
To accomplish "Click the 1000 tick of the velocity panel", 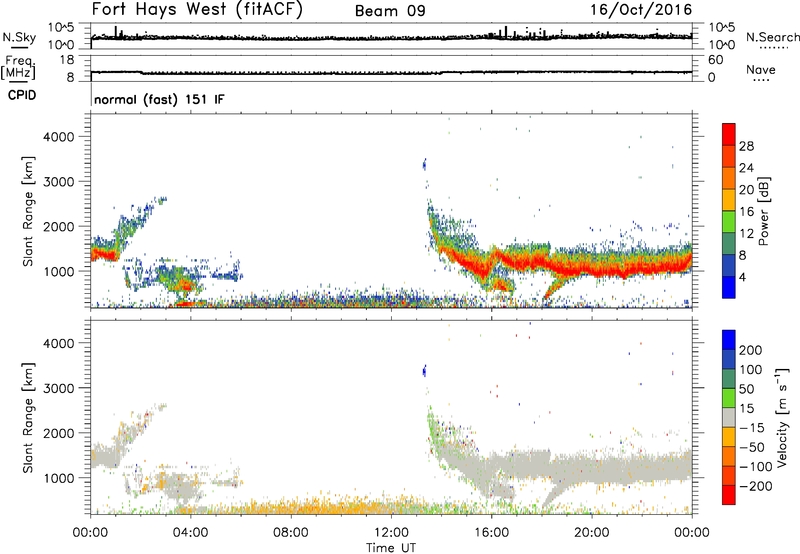I will click(x=59, y=478).
